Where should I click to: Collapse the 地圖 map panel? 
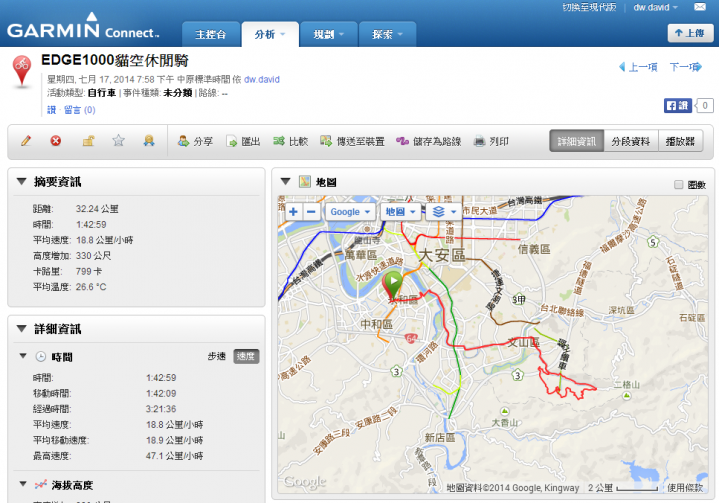point(285,181)
